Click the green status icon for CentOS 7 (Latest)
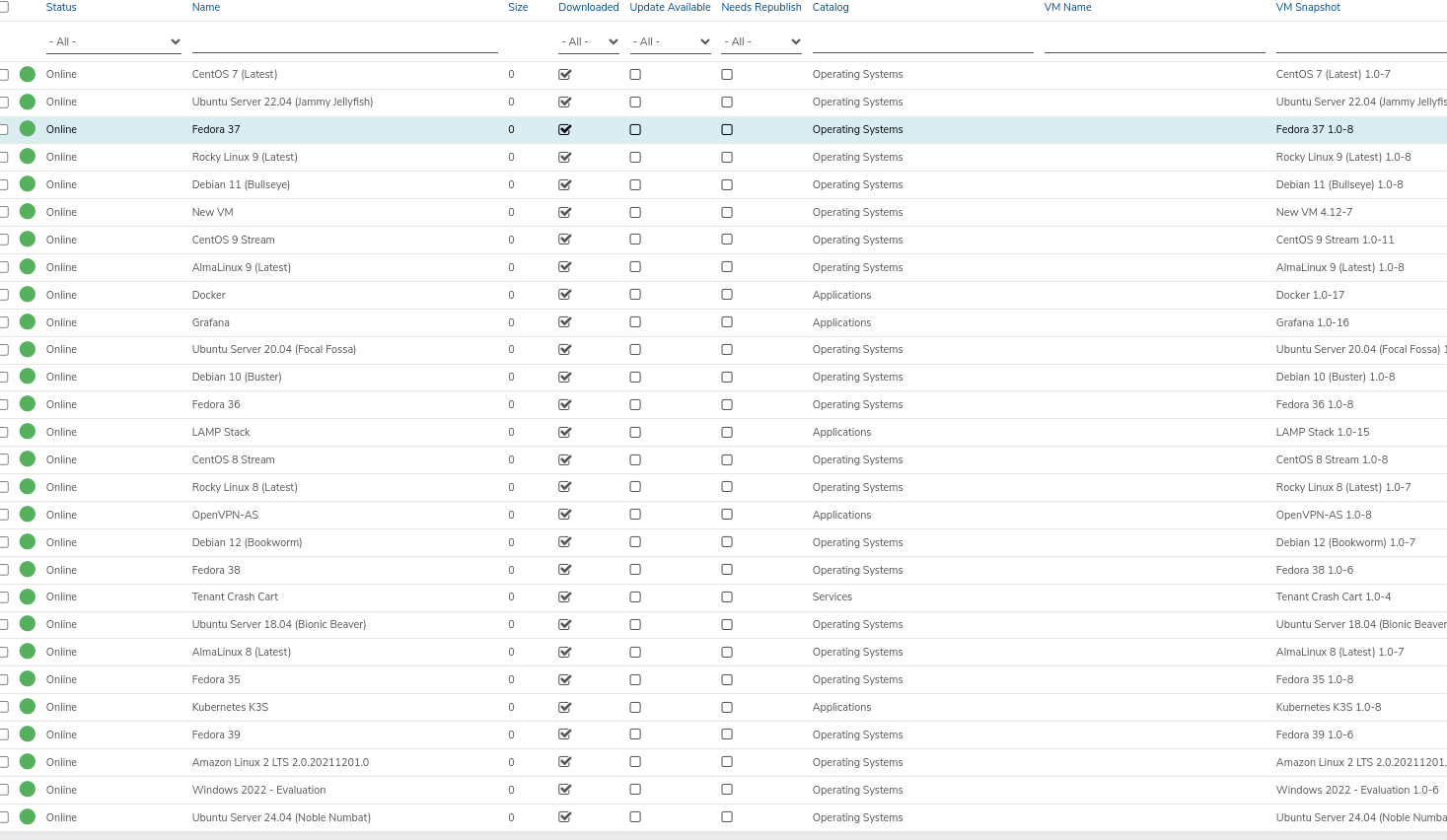Screen dimensions: 1447x840 point(28,74)
